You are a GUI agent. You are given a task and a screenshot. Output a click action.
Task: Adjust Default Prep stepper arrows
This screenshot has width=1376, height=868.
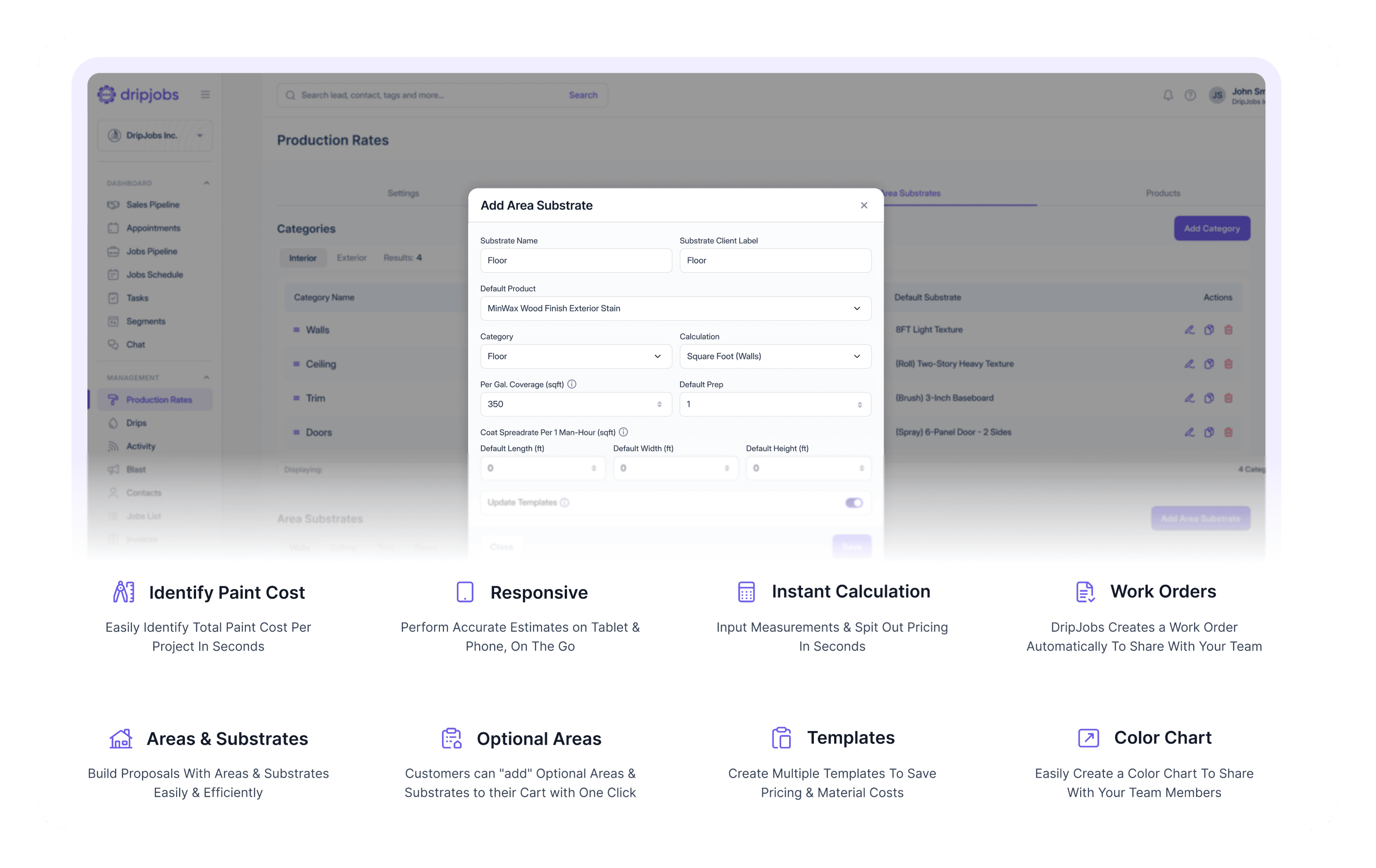[859, 404]
